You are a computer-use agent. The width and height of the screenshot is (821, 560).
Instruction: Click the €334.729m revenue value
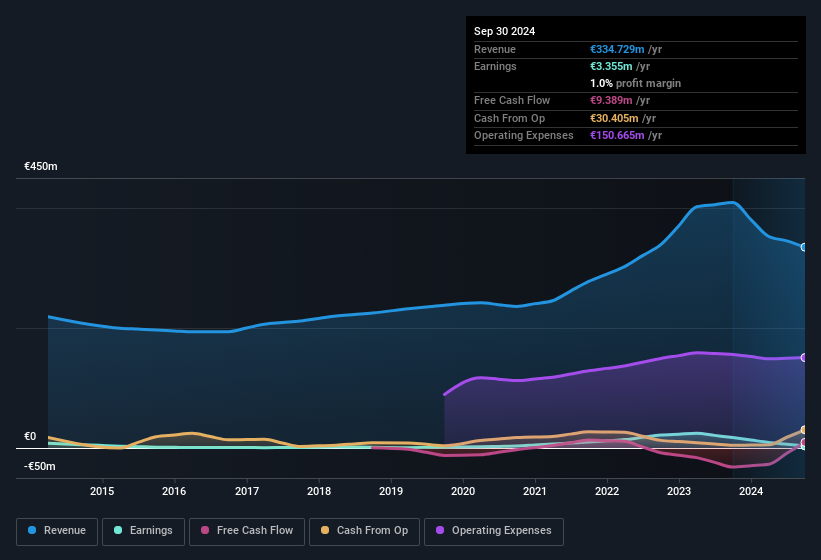click(x=617, y=49)
